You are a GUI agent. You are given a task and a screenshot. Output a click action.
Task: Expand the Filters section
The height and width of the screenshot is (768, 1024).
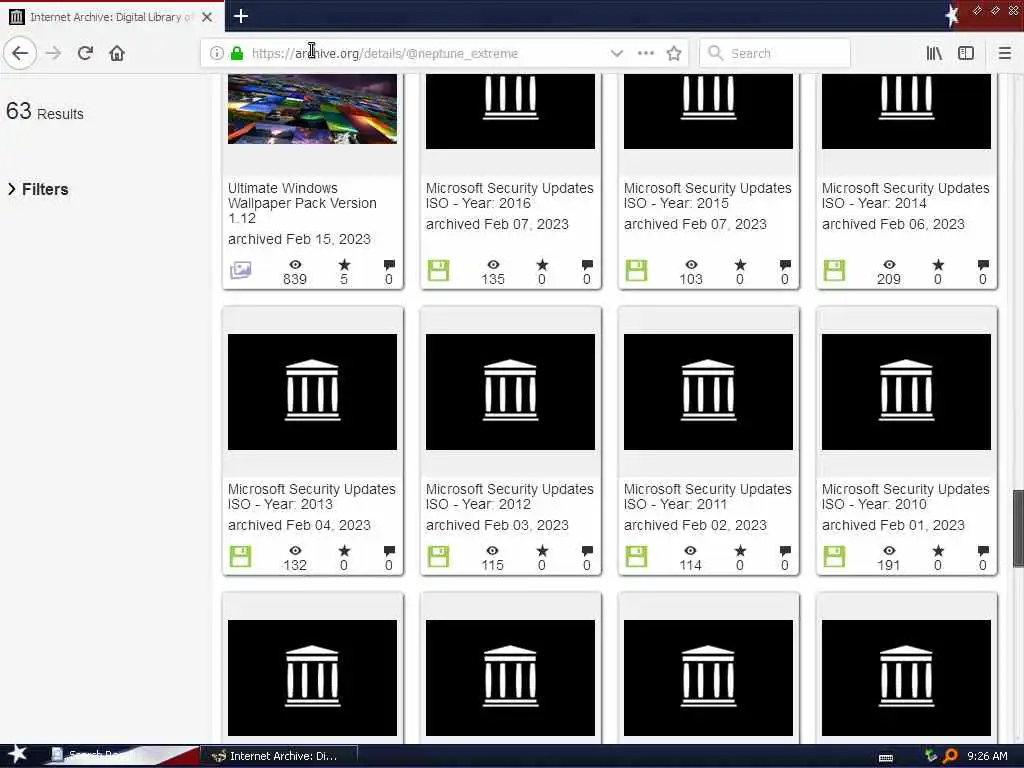pyautogui.click(x=38, y=189)
